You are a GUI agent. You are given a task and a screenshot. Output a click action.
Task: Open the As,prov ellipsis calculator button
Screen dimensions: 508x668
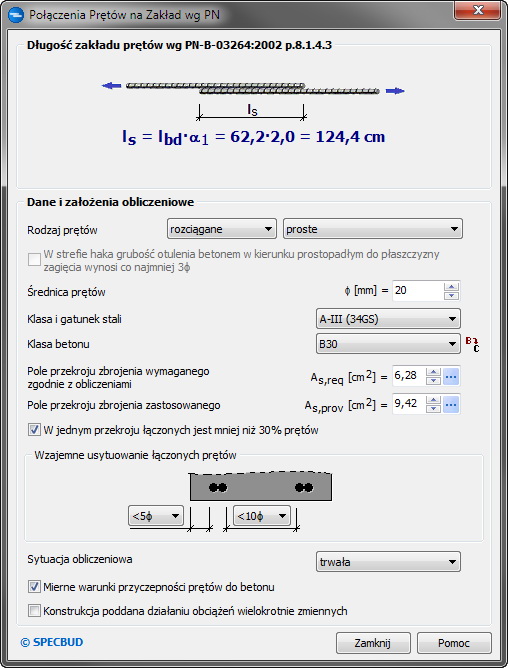point(451,404)
